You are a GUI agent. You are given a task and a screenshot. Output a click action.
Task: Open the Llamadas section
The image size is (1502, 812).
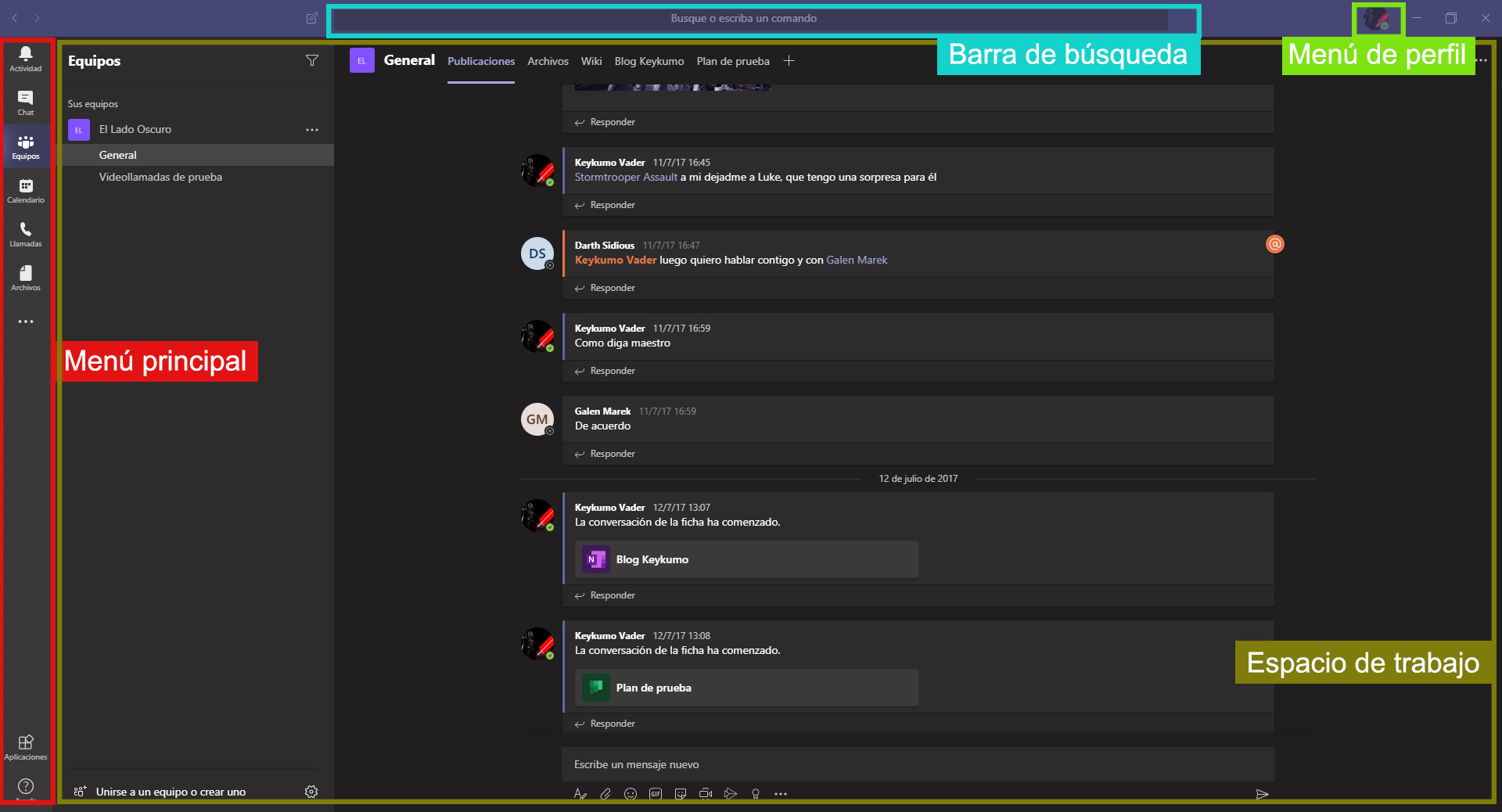26,235
